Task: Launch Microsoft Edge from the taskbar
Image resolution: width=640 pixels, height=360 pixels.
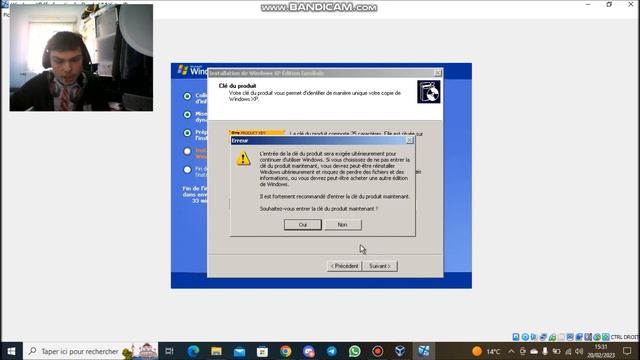Action: (193, 351)
